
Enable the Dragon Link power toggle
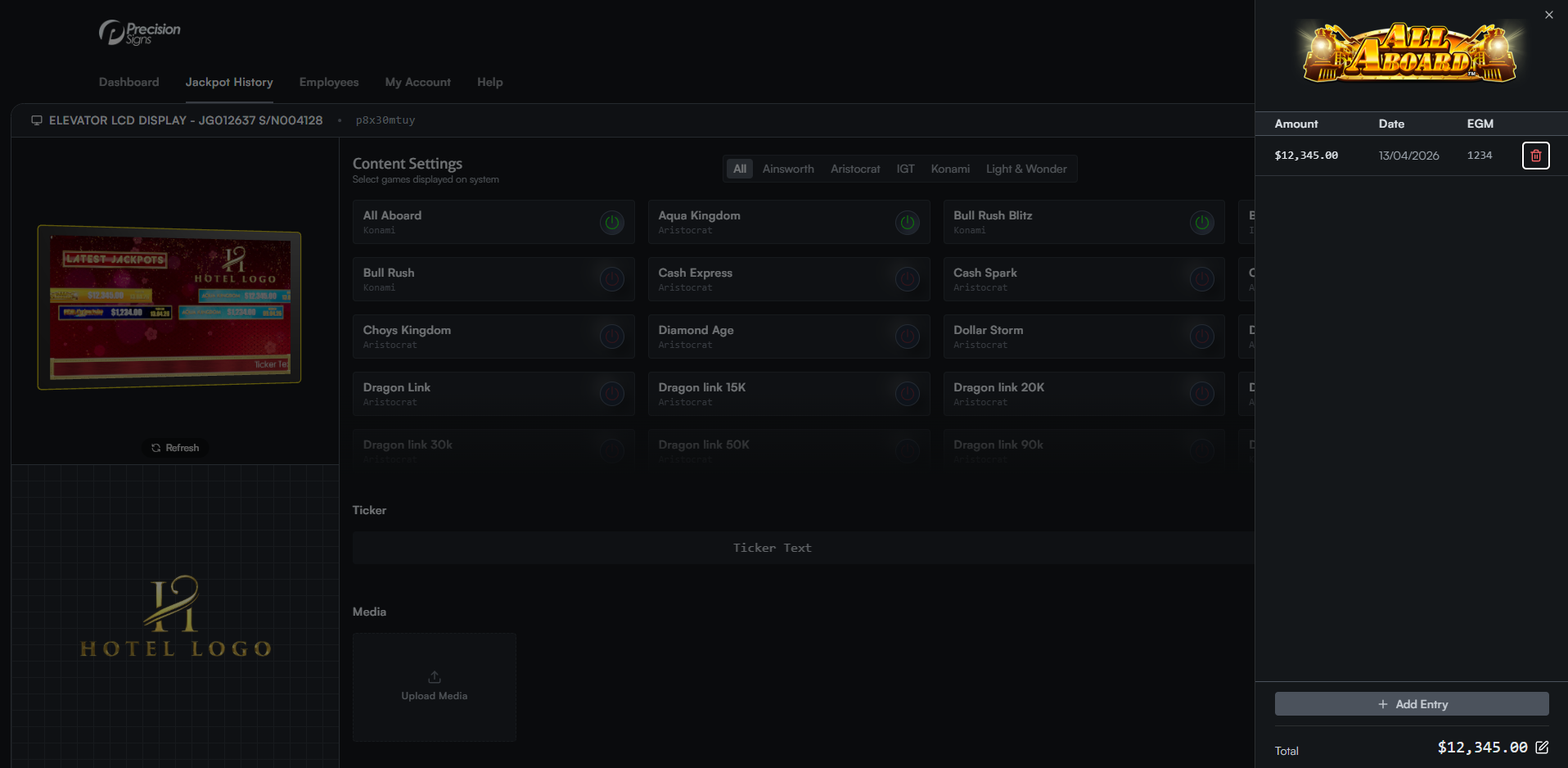tap(611, 394)
